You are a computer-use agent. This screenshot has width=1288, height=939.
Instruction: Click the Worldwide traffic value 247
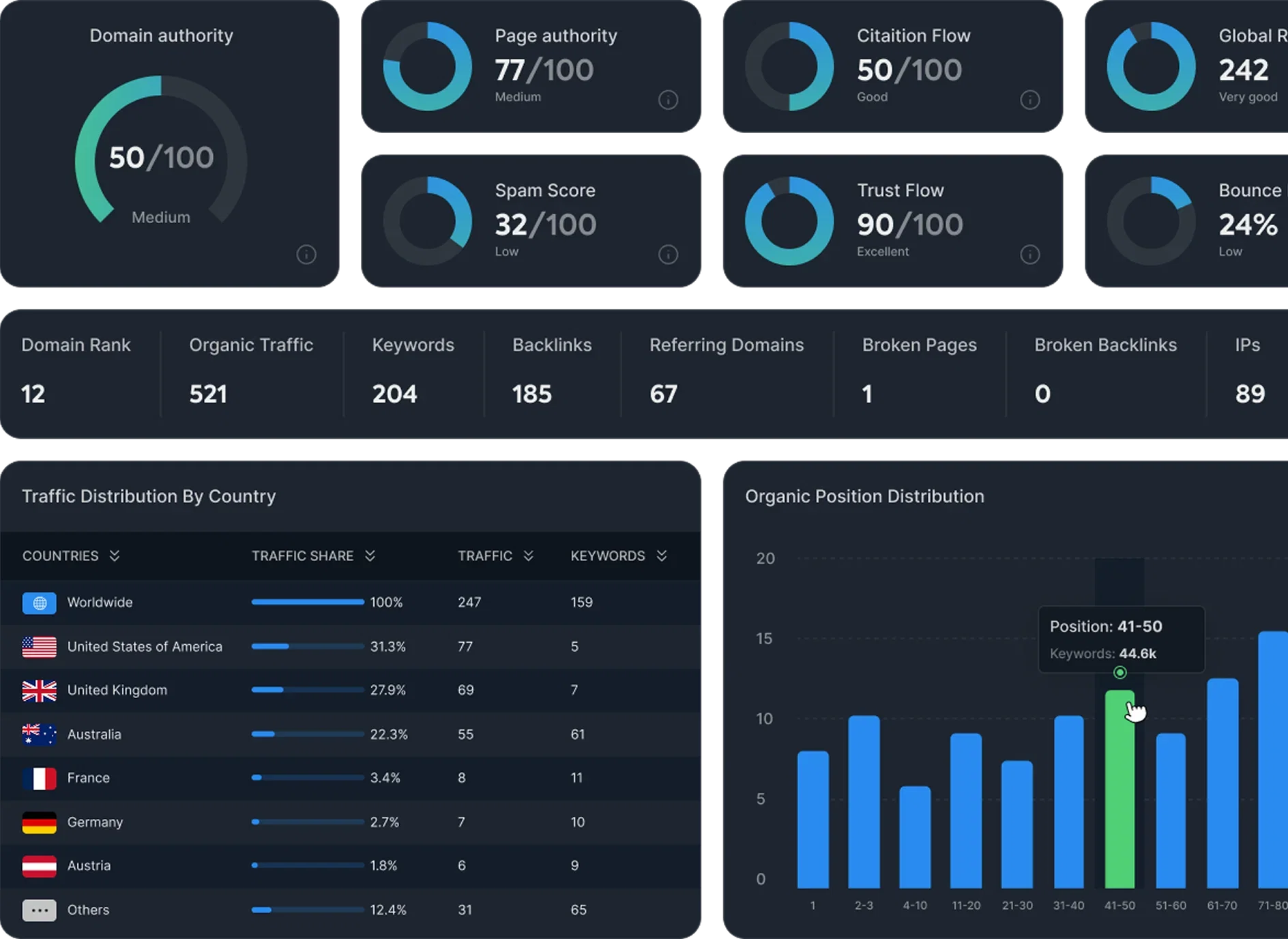(469, 603)
